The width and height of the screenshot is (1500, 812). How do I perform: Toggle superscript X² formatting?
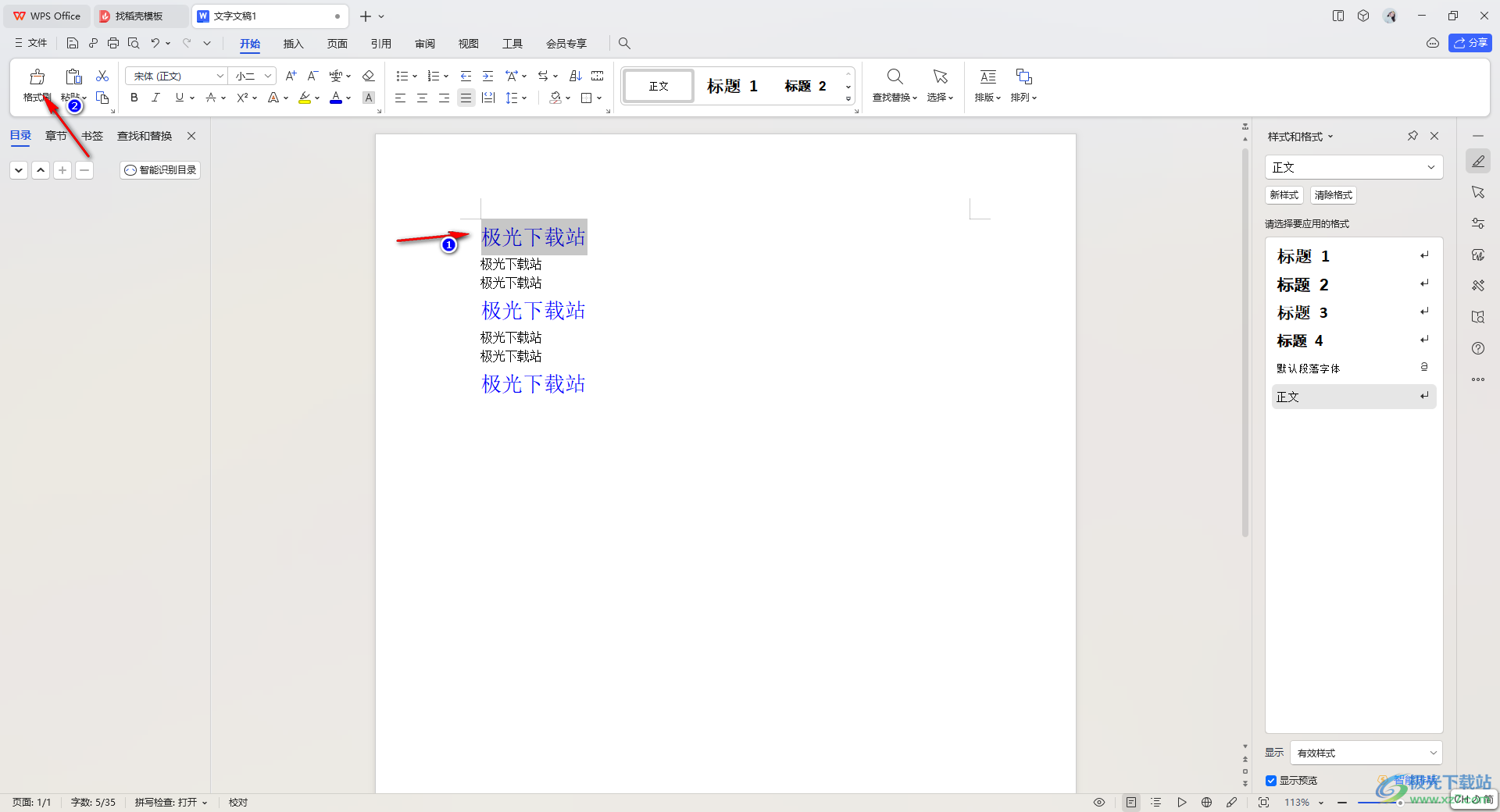242,98
